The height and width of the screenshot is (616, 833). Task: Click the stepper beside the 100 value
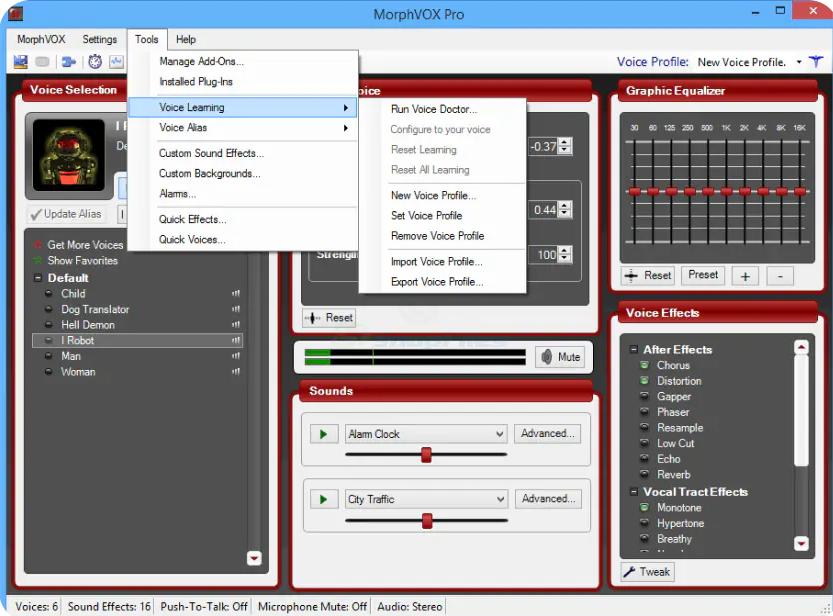pos(565,255)
